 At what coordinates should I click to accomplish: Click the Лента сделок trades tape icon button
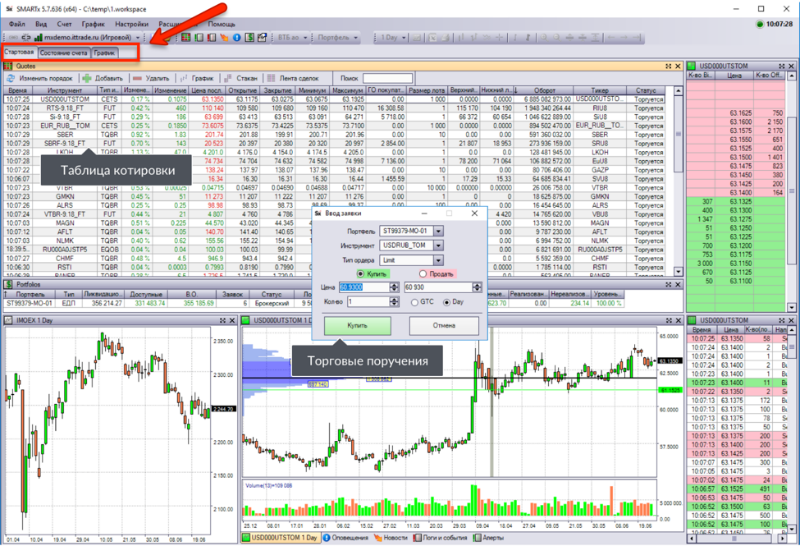tap(271, 78)
